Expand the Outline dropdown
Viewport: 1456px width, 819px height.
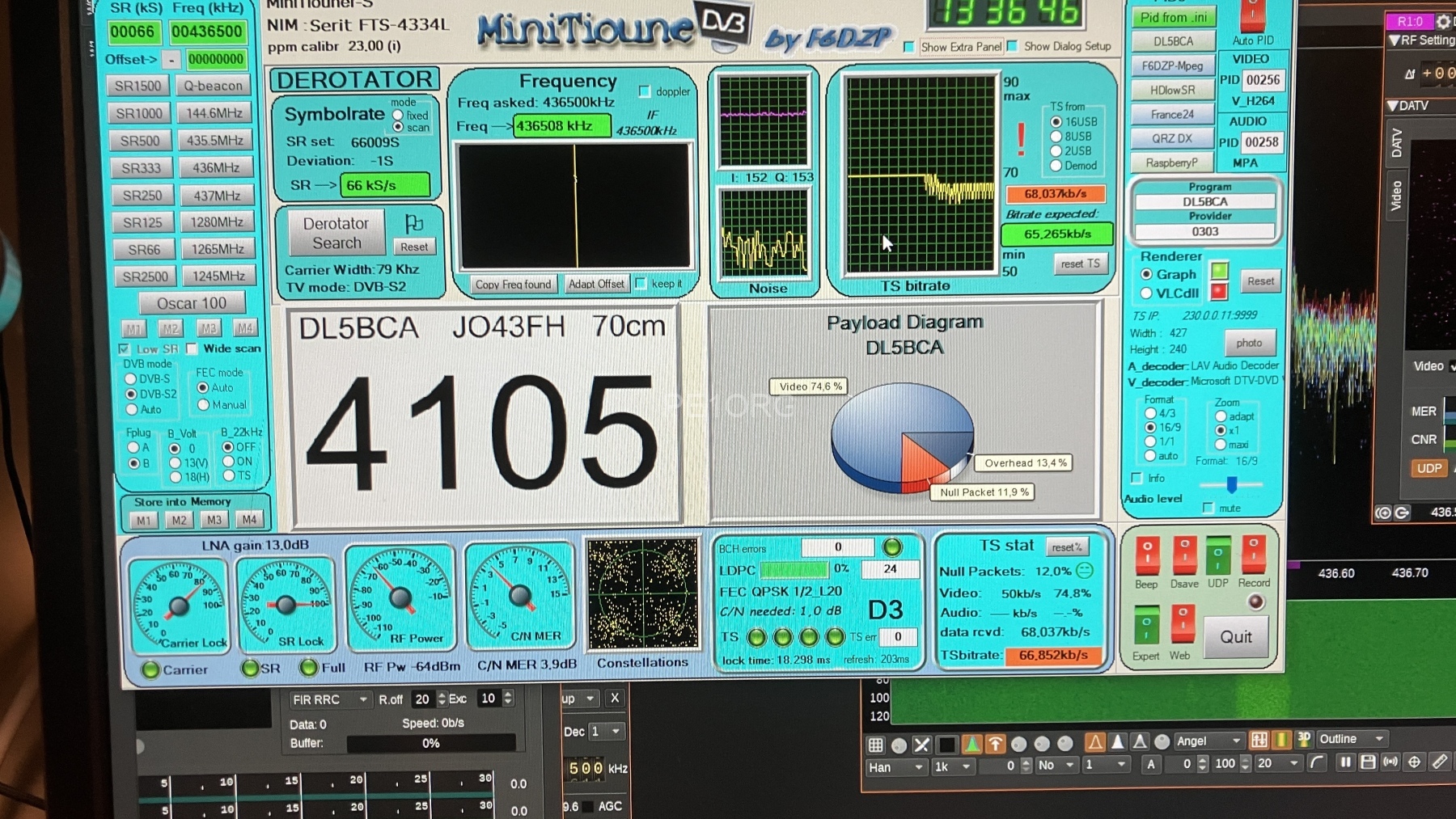(1352, 739)
